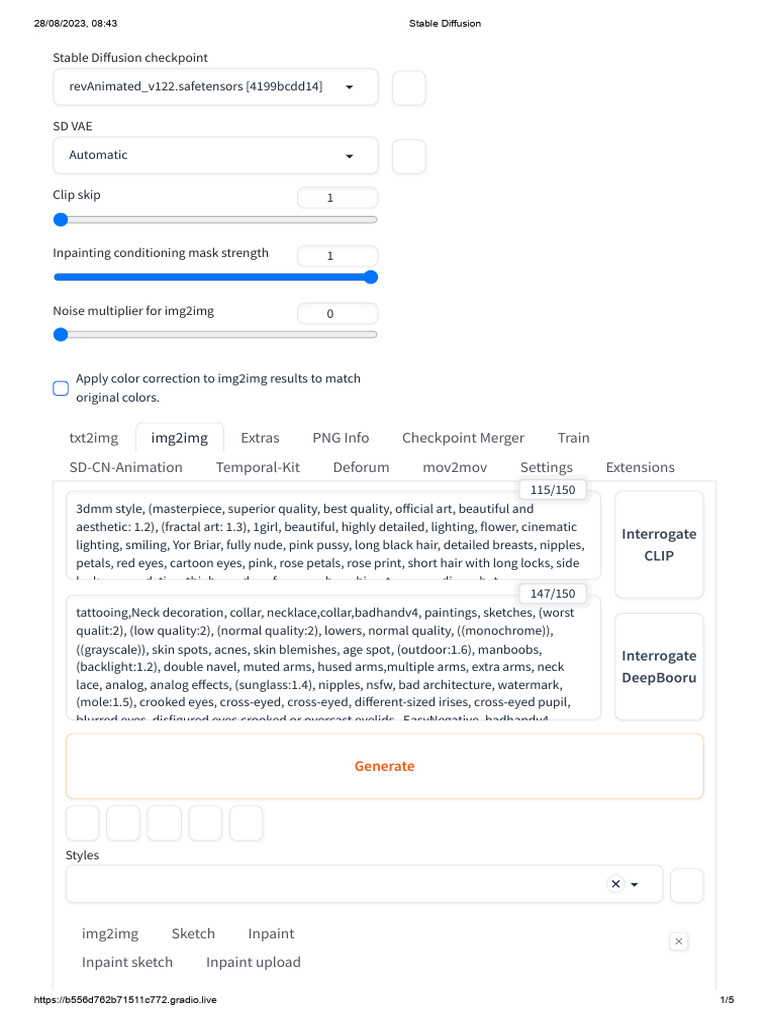Click the small x icon right of Inpaint tabs
Screen dimensions: 768x1024
tap(679, 941)
